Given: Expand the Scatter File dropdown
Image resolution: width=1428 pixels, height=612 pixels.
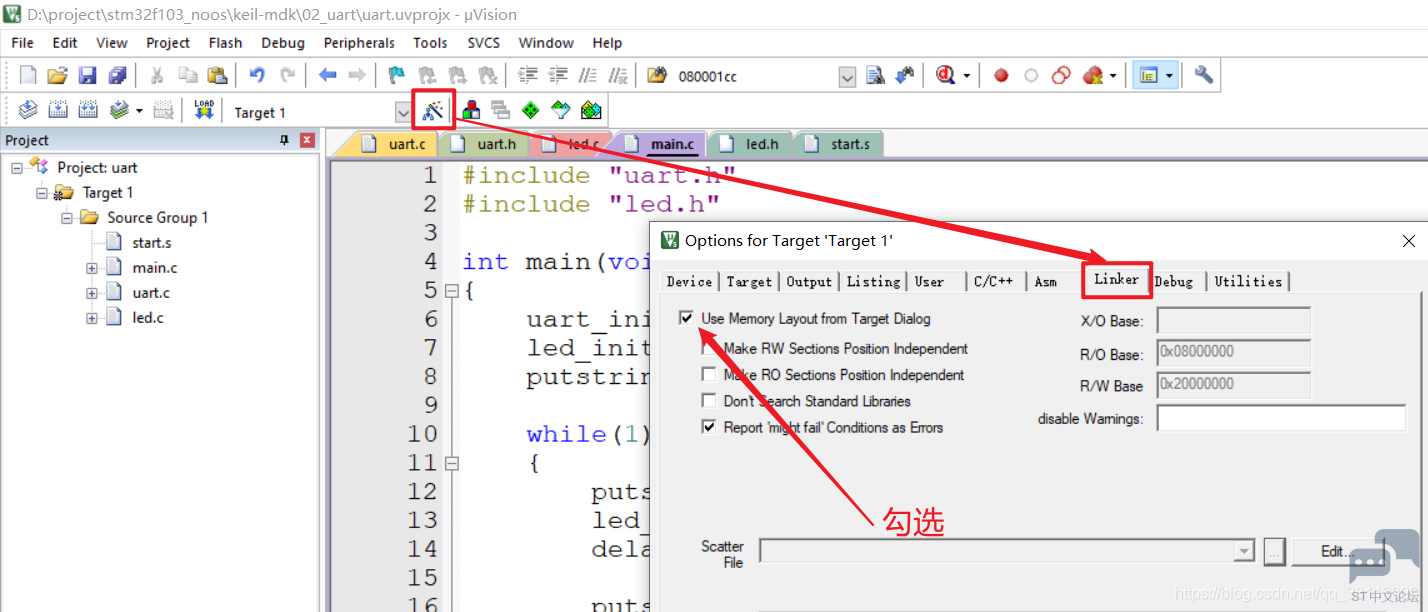Looking at the screenshot, I should tap(1244, 551).
